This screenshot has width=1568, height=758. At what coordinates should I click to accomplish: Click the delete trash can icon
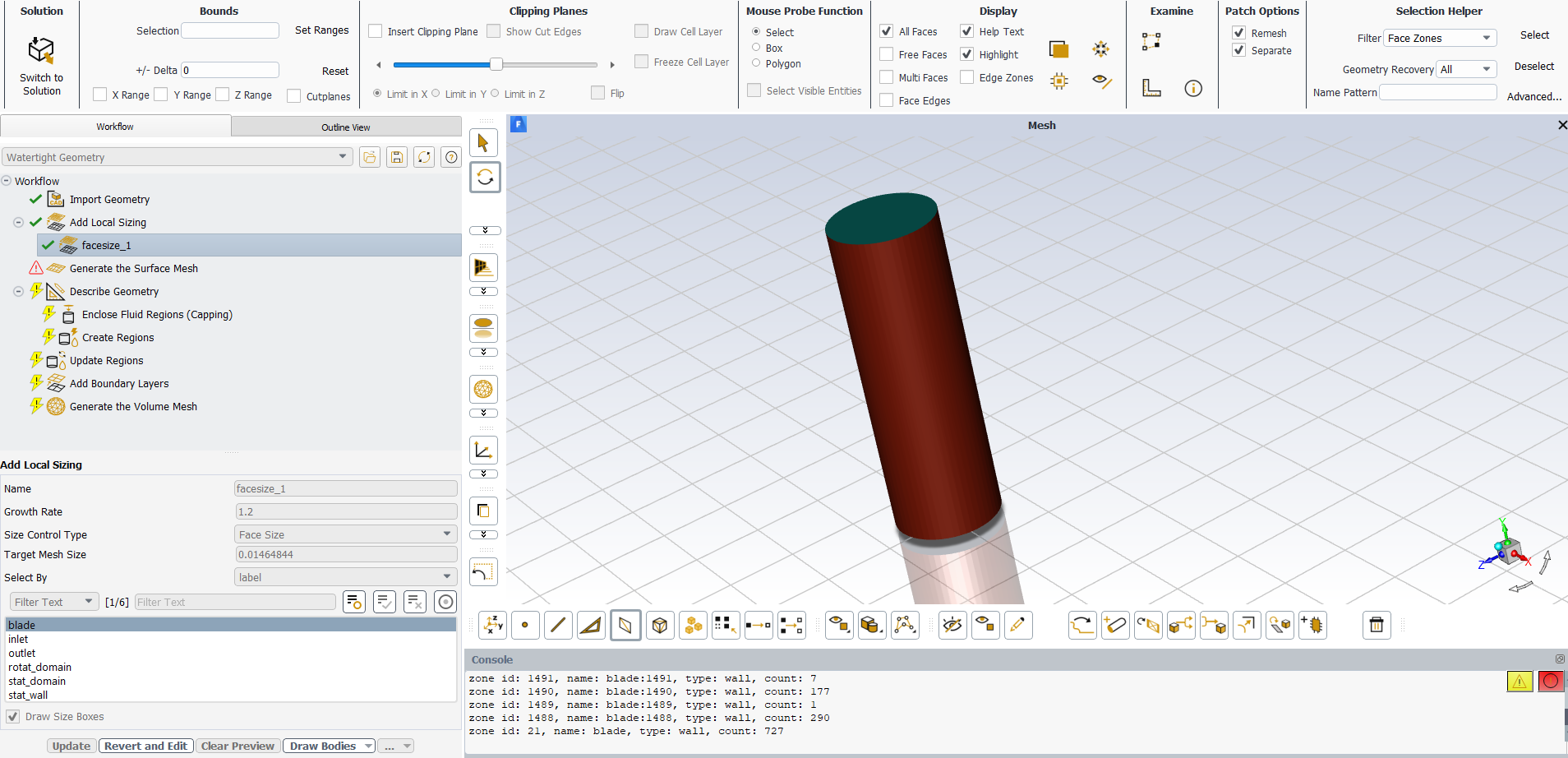pyautogui.click(x=1377, y=626)
